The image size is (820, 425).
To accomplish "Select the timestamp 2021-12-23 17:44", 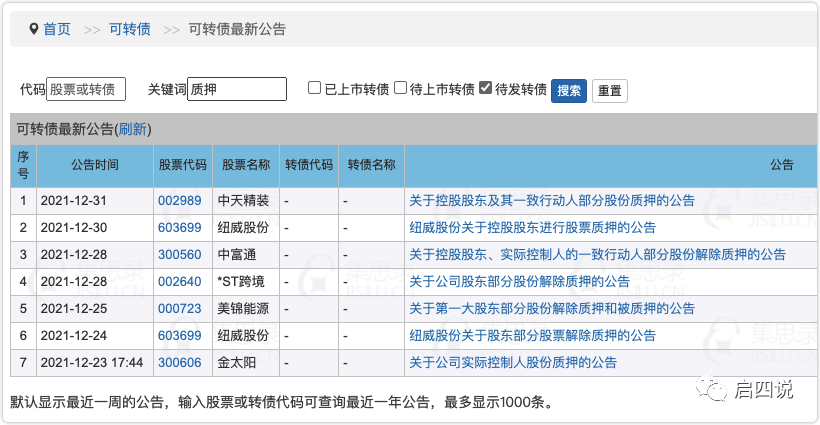I will [92, 363].
